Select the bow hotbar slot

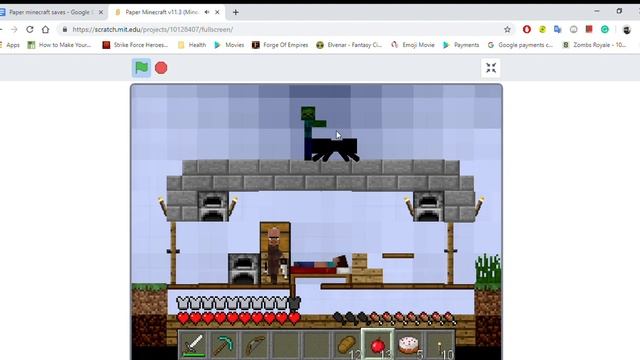pos(255,345)
